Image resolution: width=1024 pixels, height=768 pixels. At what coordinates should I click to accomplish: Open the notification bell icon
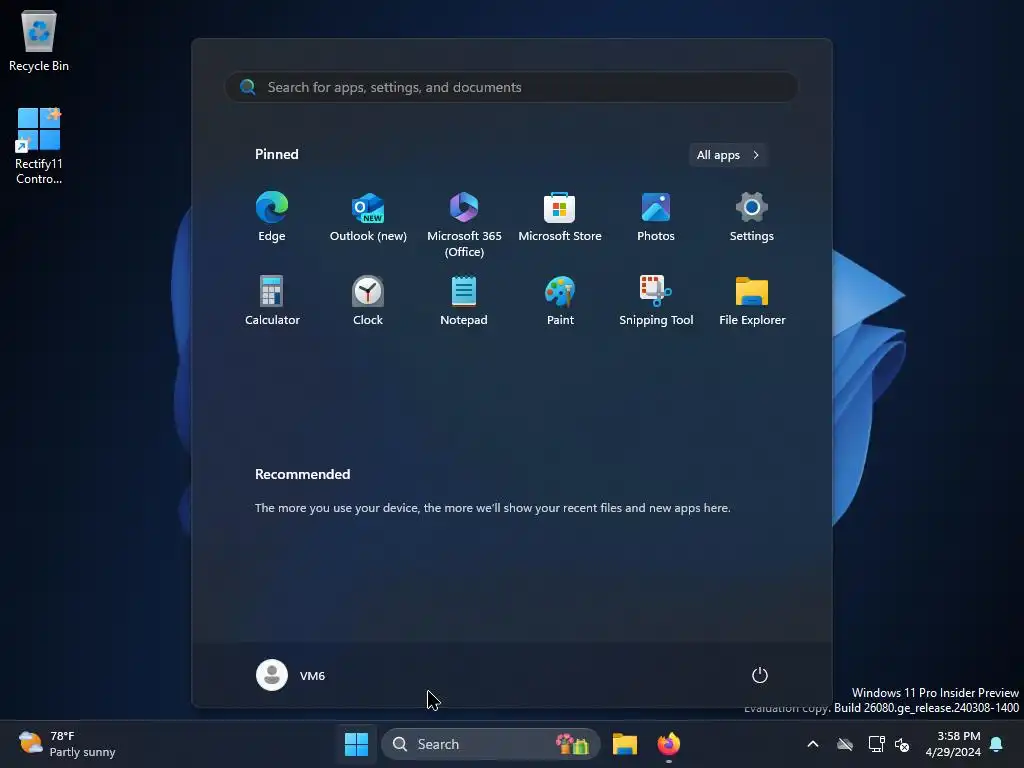click(997, 744)
